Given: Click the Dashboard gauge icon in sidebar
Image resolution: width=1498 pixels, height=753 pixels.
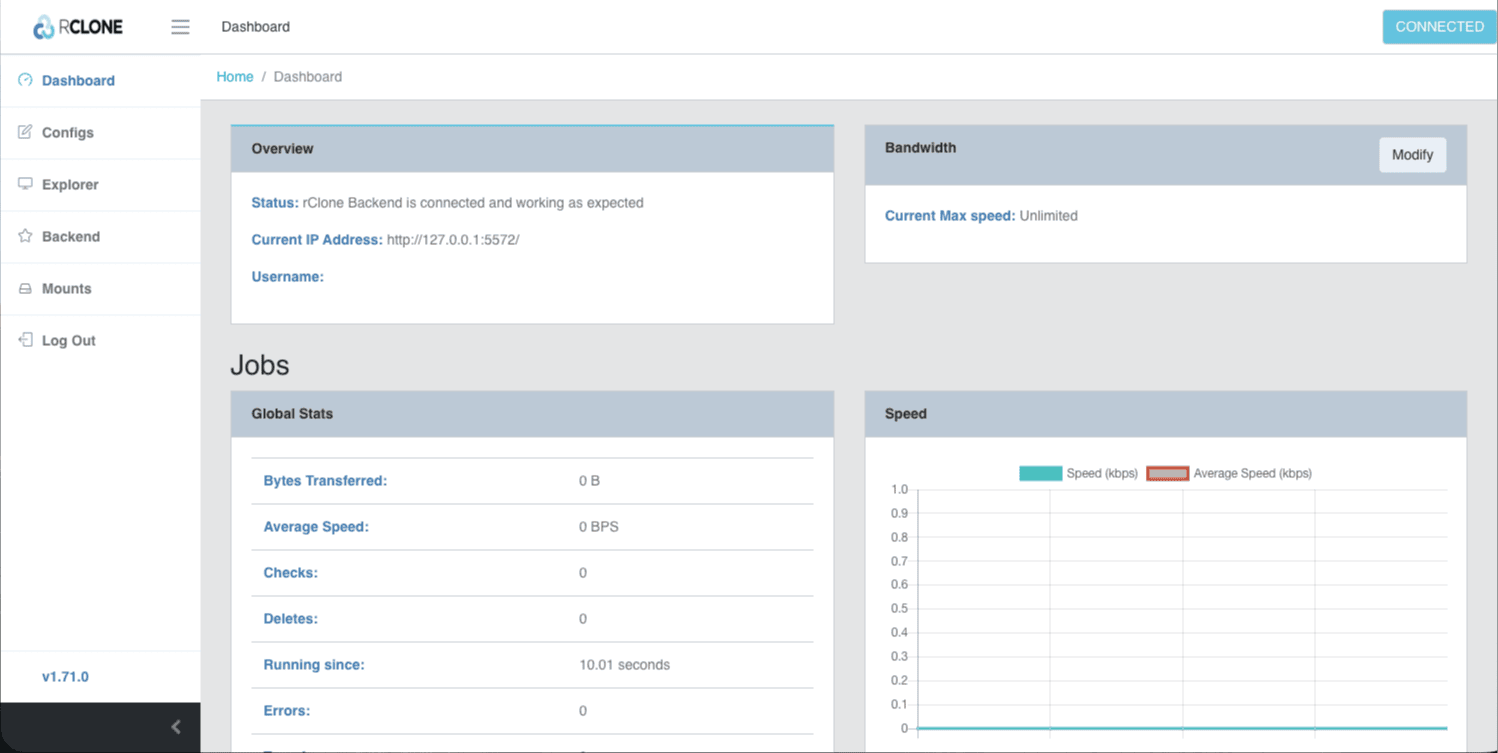Looking at the screenshot, I should click(x=25, y=80).
